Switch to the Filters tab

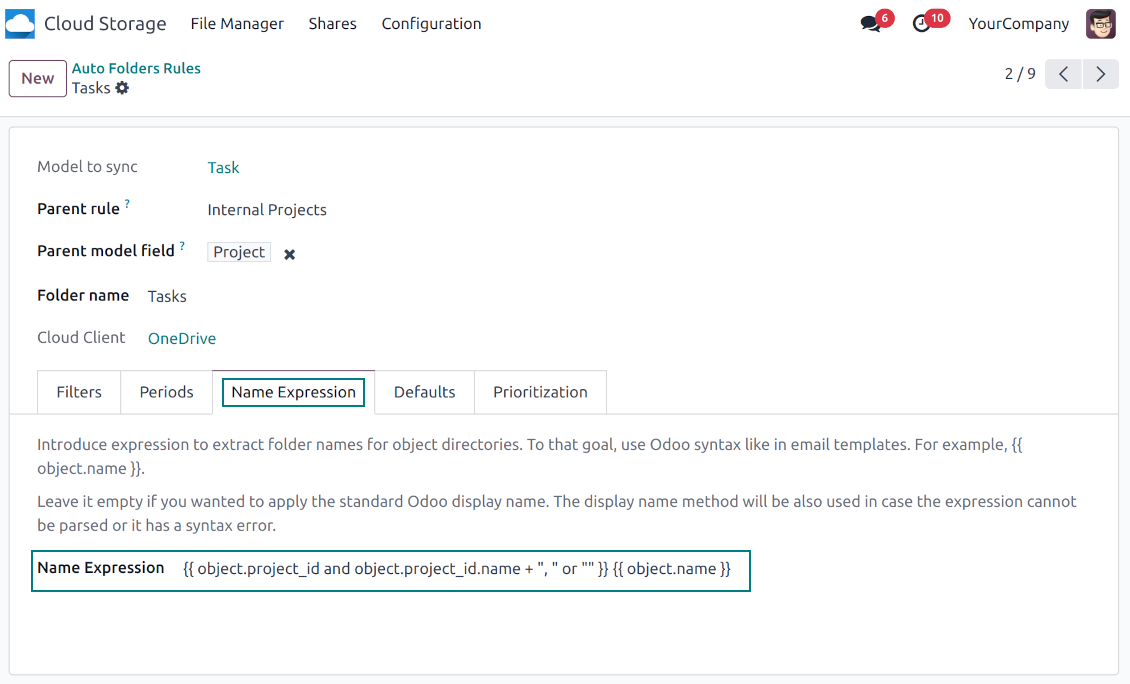[79, 392]
